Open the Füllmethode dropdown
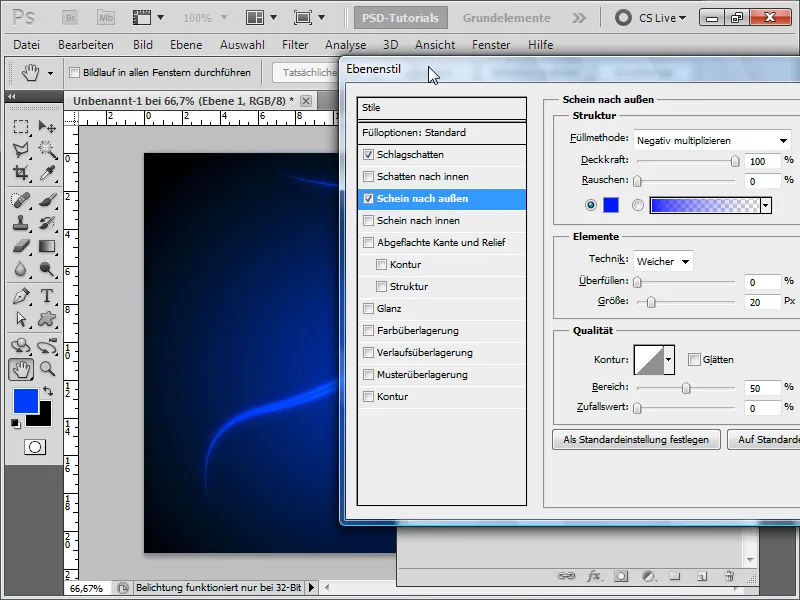The image size is (800, 600). (712, 140)
